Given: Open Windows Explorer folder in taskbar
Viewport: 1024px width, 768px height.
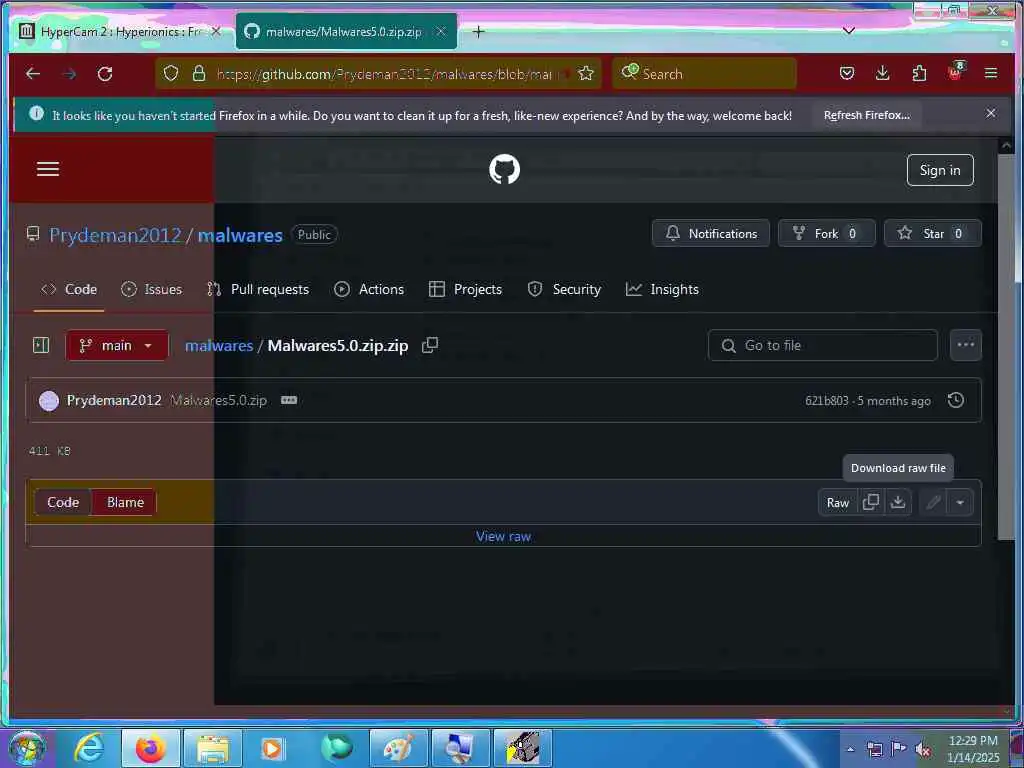Looking at the screenshot, I should point(213,748).
